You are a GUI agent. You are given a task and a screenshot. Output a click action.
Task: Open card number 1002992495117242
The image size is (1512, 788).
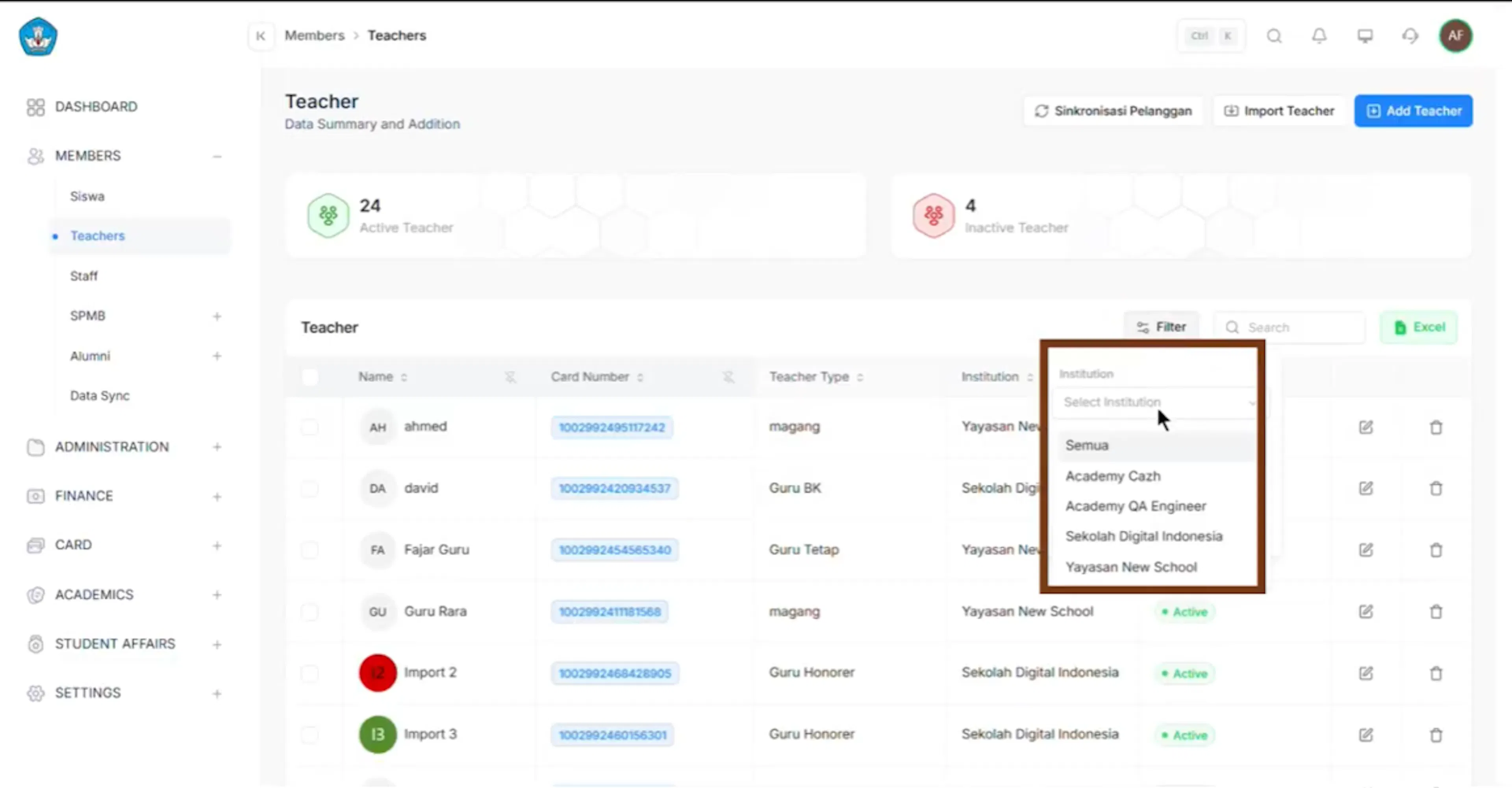(611, 427)
